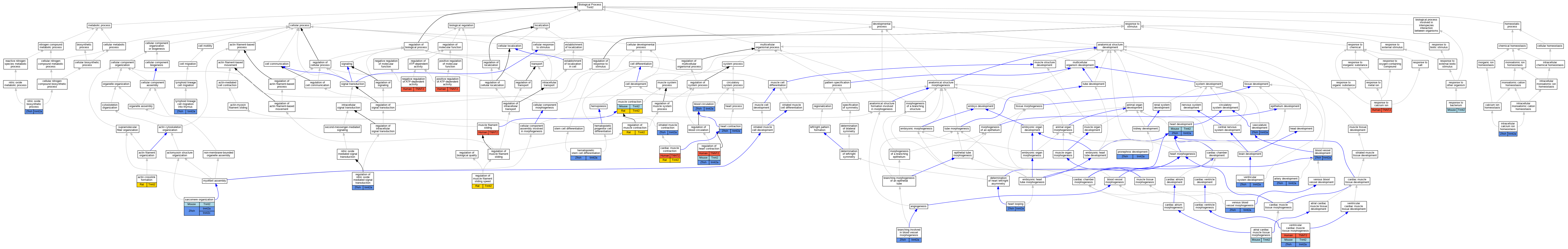
Task: Click the 'localization' node
Action: click(x=541, y=26)
